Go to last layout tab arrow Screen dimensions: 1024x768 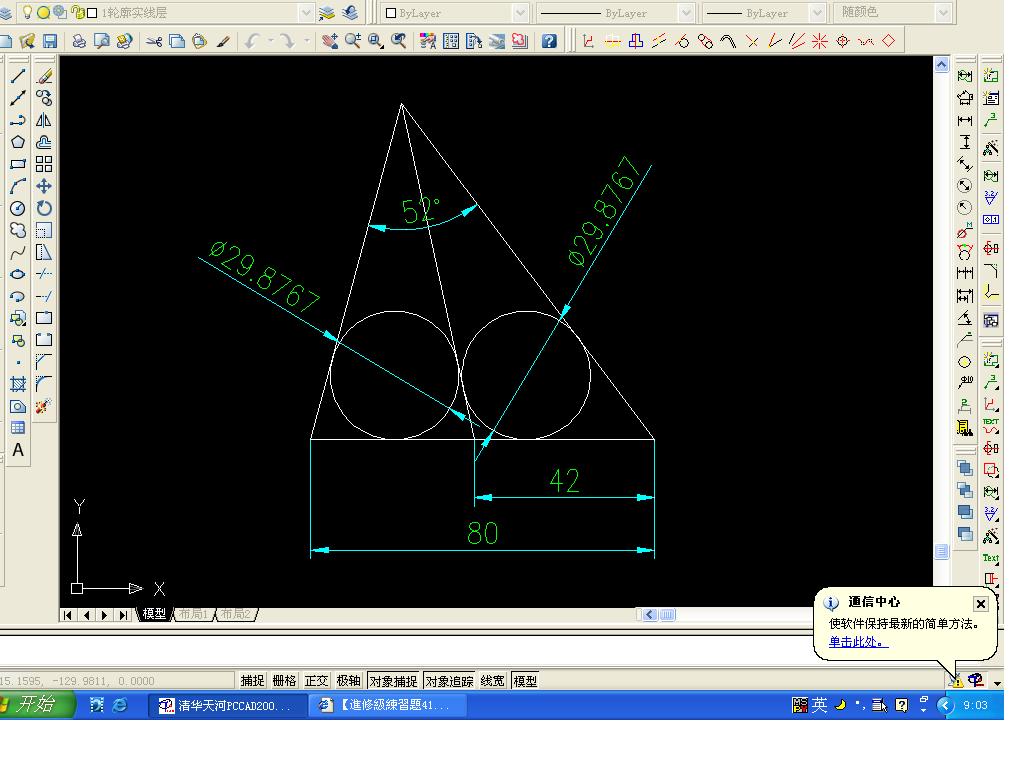(123, 615)
